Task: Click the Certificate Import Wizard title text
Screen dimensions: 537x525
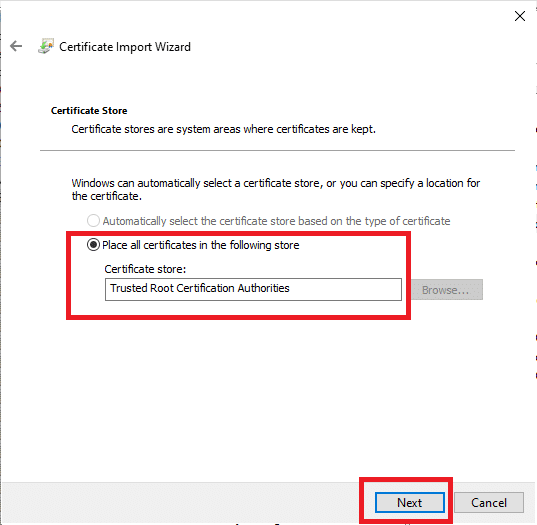Action: (x=125, y=47)
